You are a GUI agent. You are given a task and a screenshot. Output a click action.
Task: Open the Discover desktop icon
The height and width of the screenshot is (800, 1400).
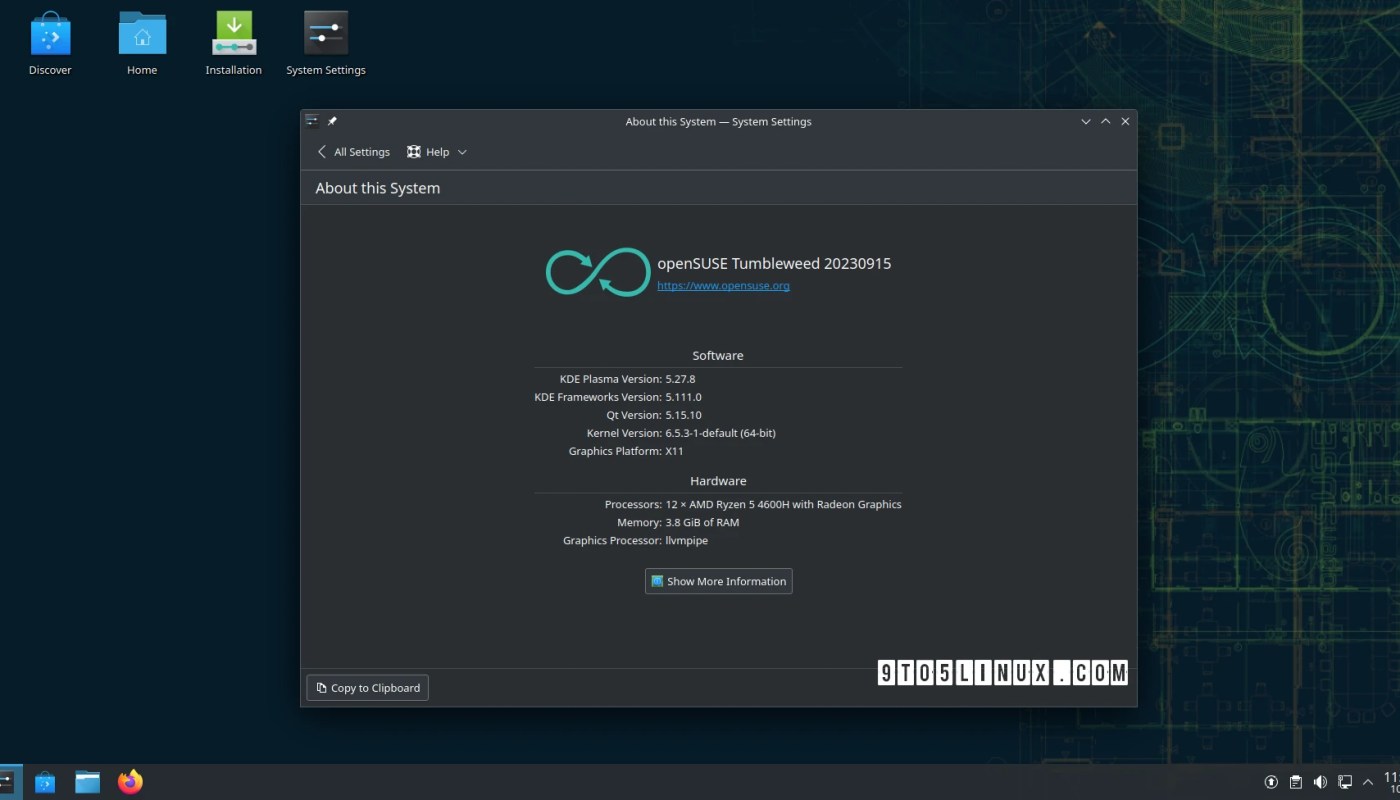[50, 44]
